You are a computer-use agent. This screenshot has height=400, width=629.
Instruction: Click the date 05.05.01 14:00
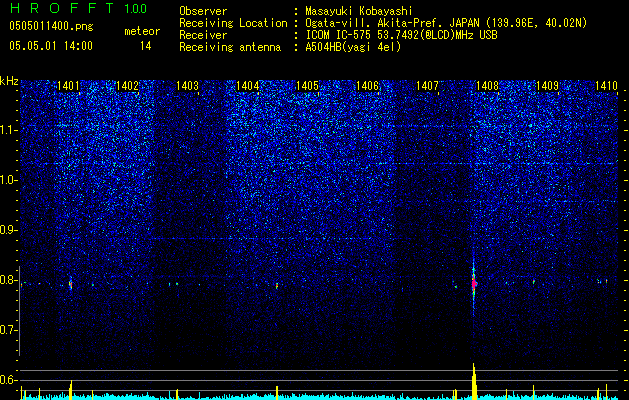tap(51, 46)
